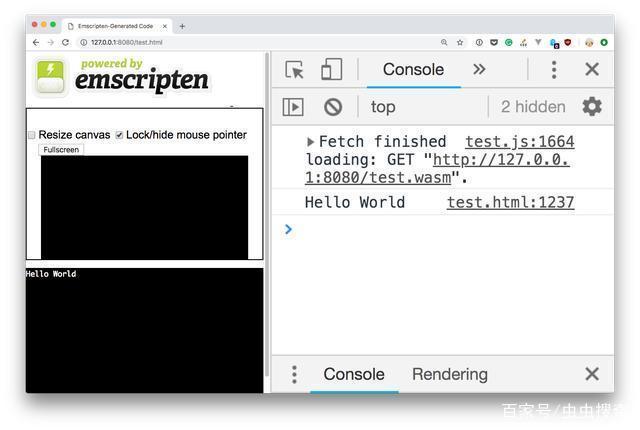Uncheck Lock/hide mouse pointer
This screenshot has height=430, width=640.
(120, 135)
